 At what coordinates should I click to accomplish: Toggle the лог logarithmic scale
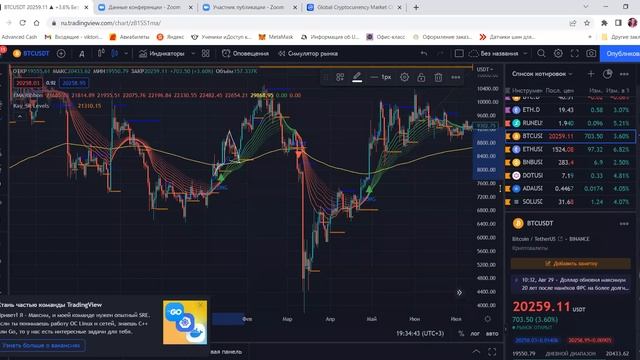click(475, 333)
